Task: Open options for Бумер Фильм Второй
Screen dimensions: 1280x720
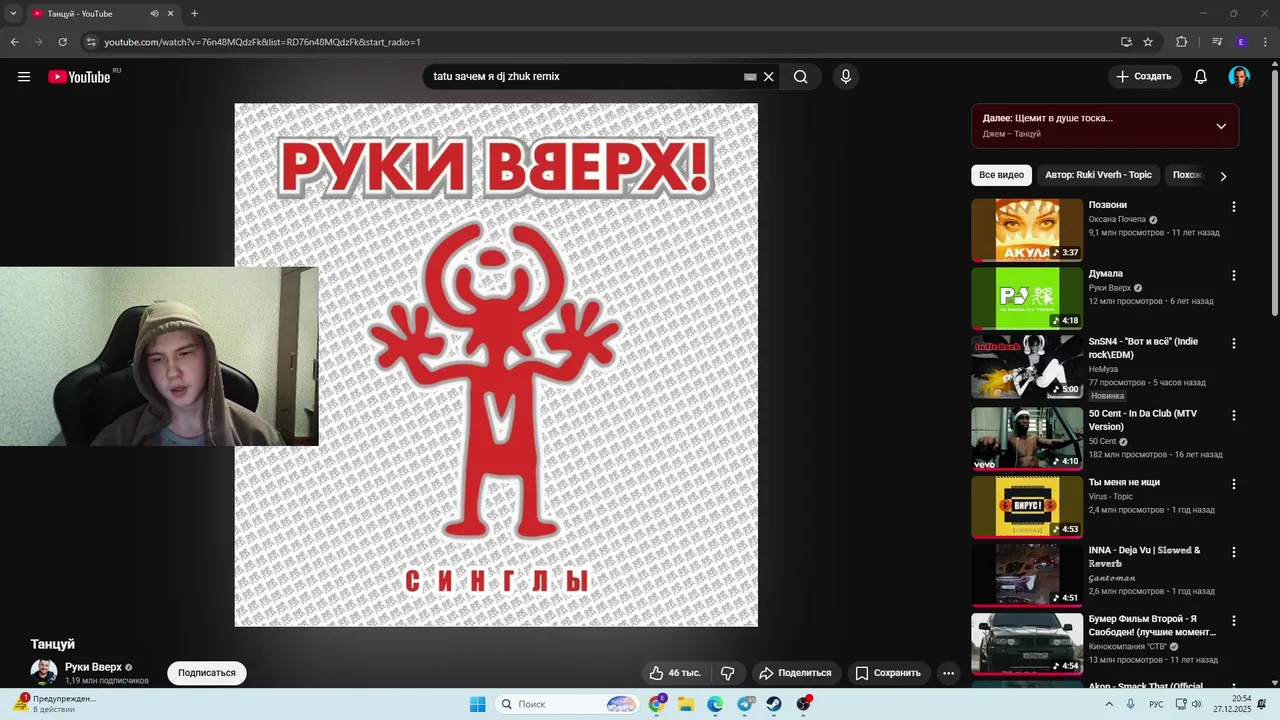Action: pyautogui.click(x=1233, y=620)
